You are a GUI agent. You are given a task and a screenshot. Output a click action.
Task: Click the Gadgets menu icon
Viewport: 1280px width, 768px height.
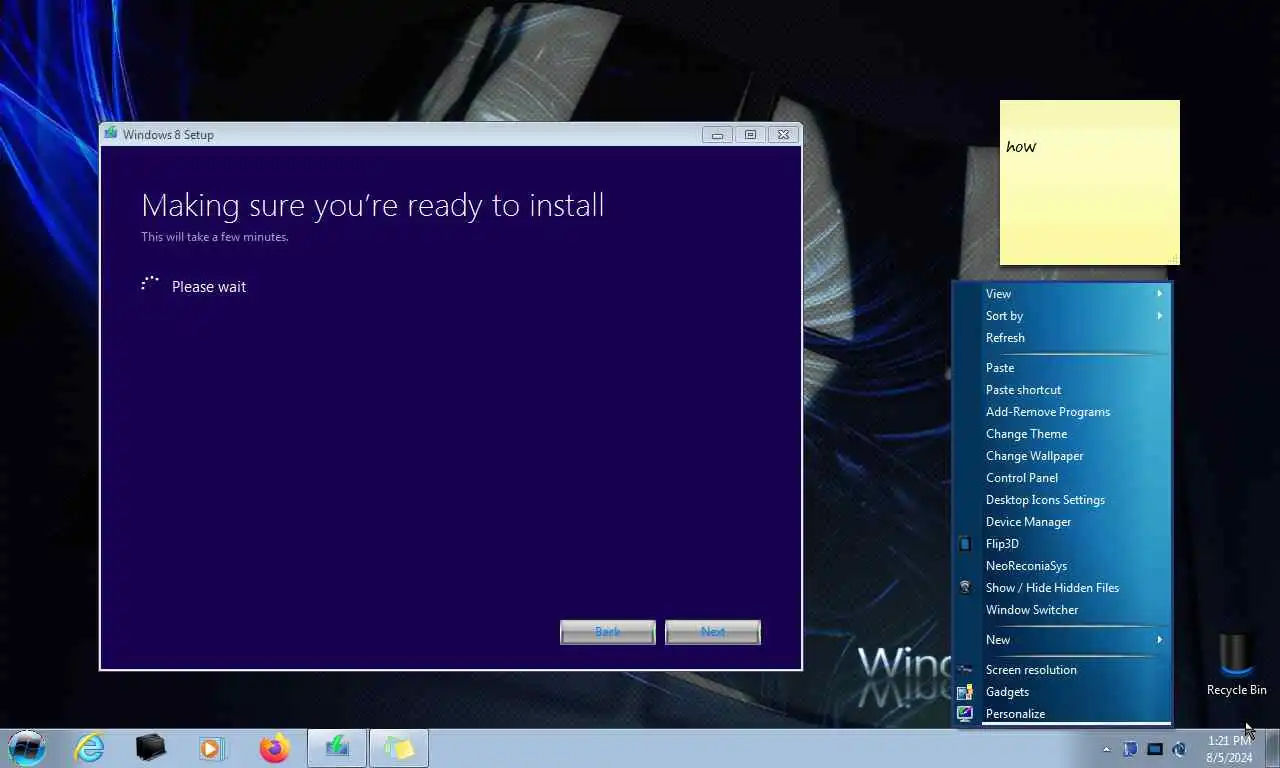(x=965, y=692)
